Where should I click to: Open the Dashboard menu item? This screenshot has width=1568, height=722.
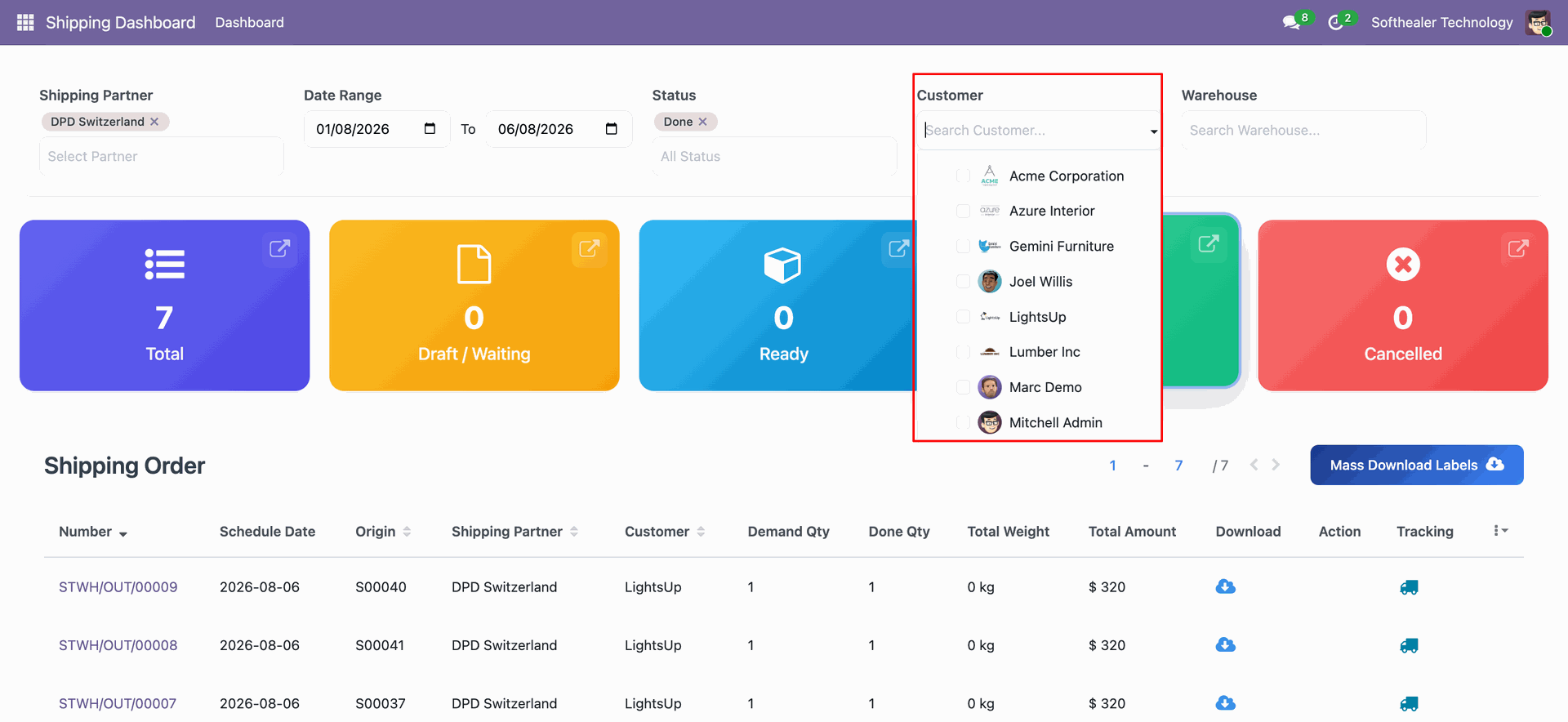pos(250,22)
